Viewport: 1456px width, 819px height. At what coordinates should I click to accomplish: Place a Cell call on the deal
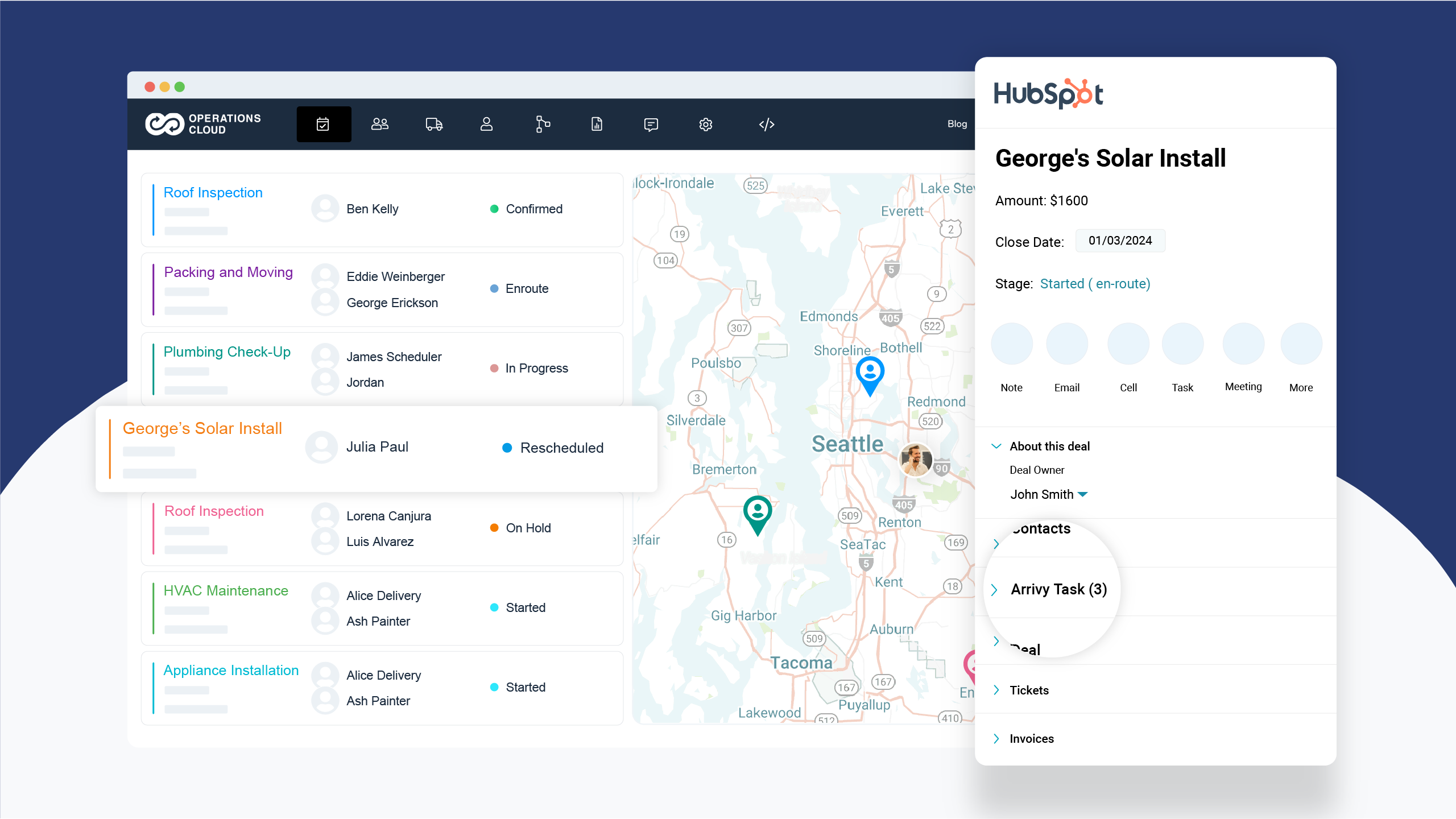[x=1128, y=344]
